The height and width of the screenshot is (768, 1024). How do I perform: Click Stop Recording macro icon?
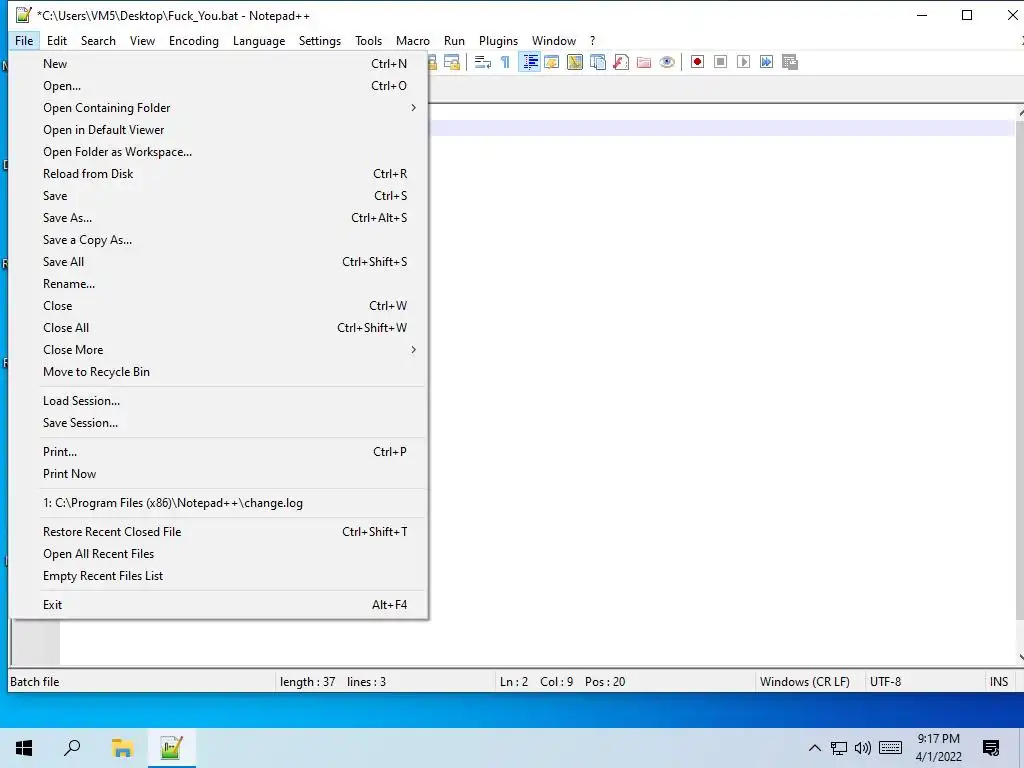(x=720, y=62)
